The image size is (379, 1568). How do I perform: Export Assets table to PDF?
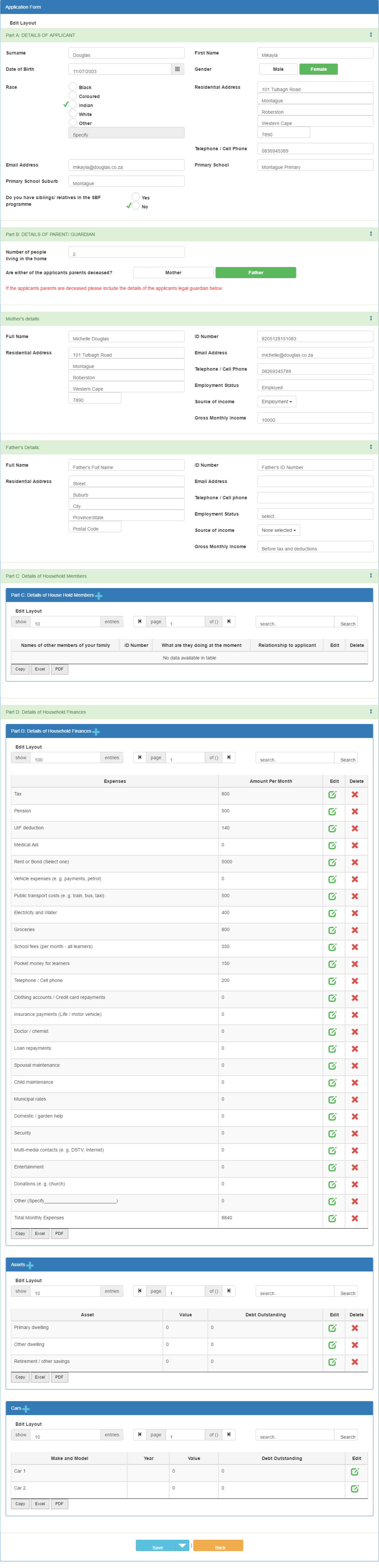59,1377
